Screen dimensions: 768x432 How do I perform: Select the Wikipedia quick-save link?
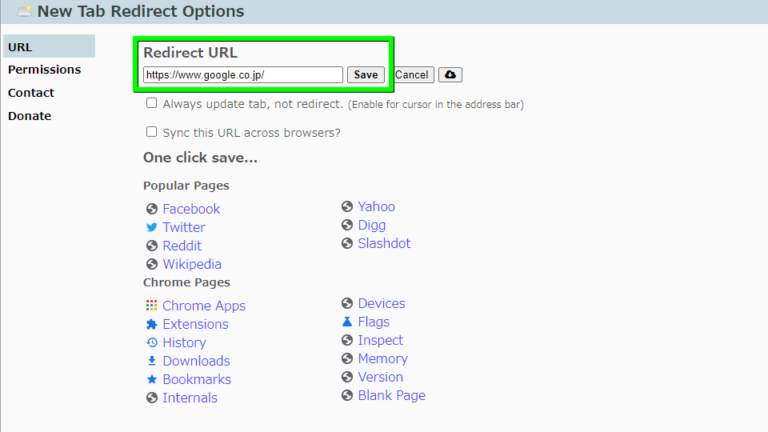[192, 264]
